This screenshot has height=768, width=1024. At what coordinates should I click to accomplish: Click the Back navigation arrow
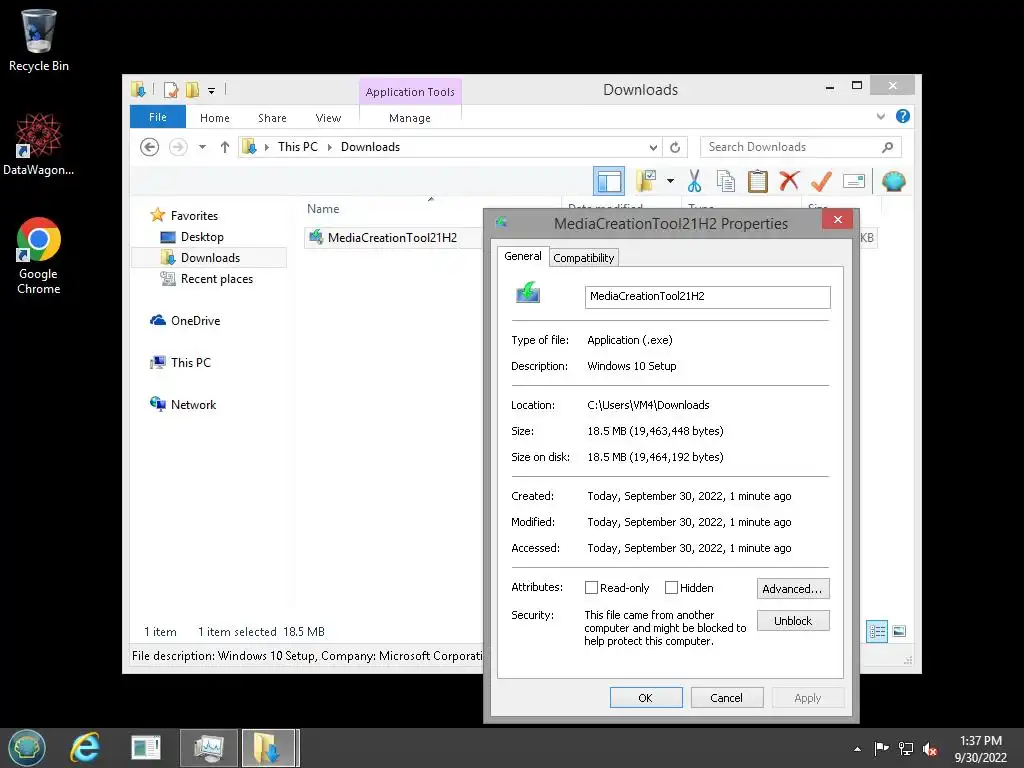(x=150, y=147)
